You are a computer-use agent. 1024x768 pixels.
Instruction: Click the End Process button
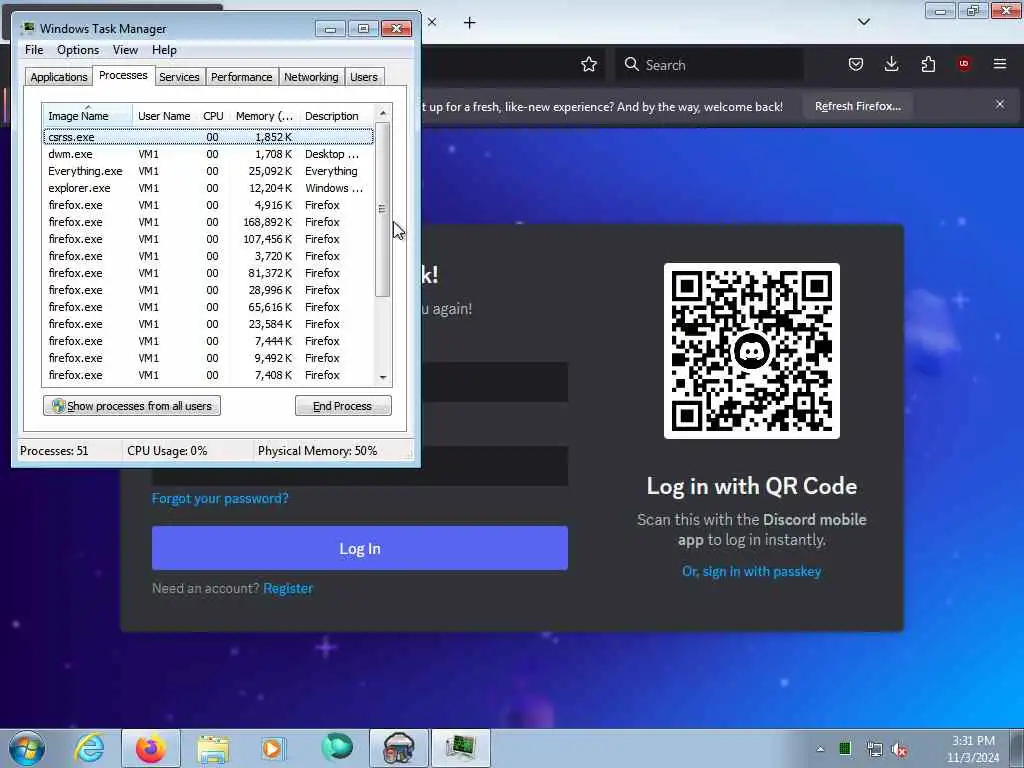tap(343, 406)
